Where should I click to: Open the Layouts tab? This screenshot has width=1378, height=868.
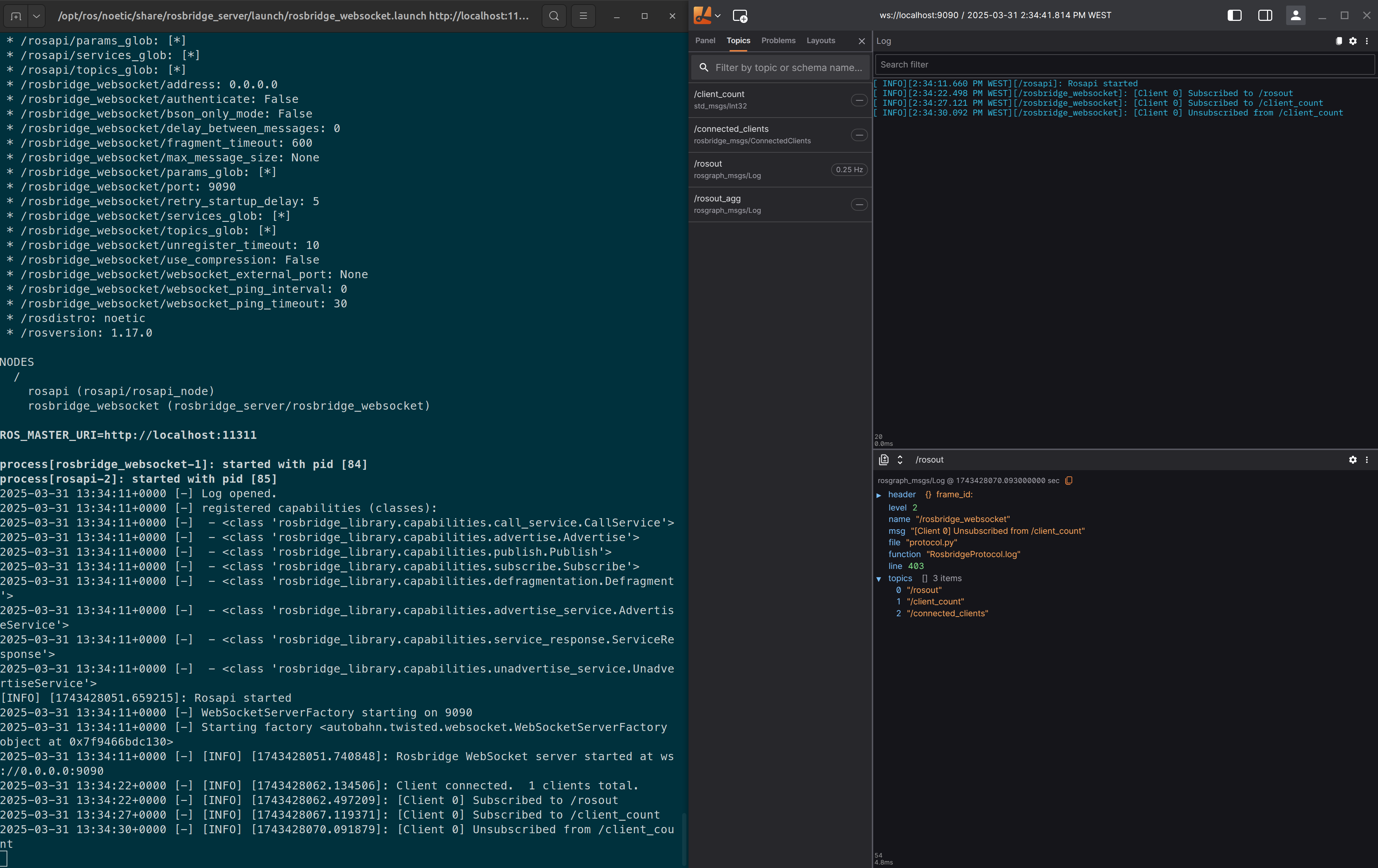point(821,41)
